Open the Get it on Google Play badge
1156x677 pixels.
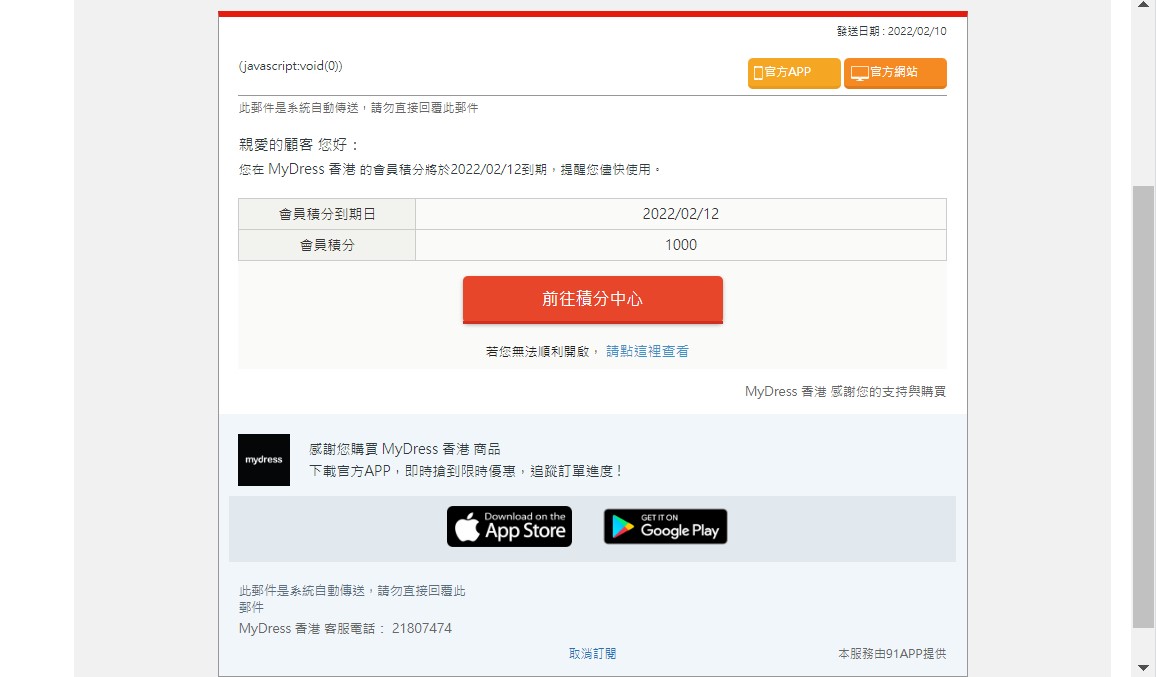click(x=666, y=527)
